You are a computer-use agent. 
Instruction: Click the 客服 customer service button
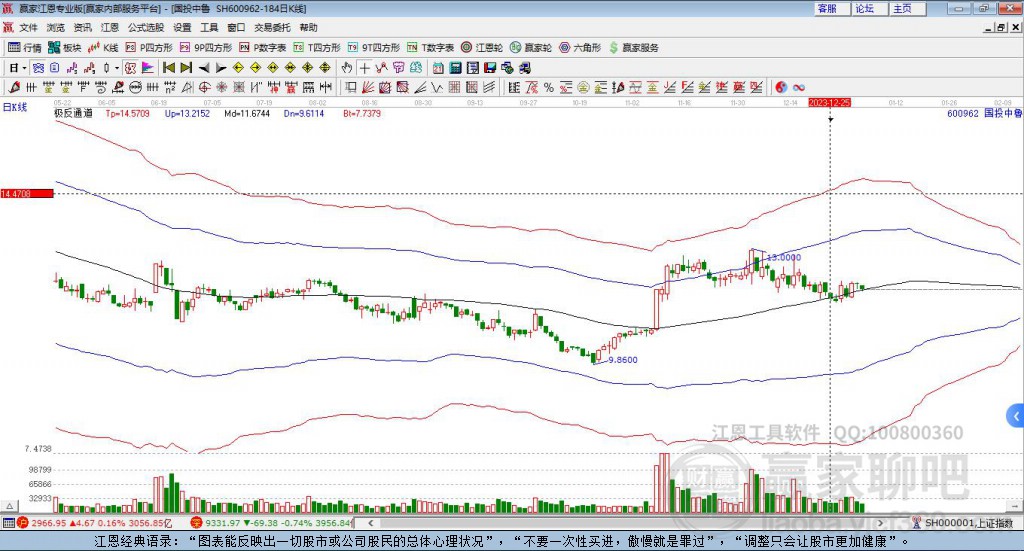(x=831, y=9)
